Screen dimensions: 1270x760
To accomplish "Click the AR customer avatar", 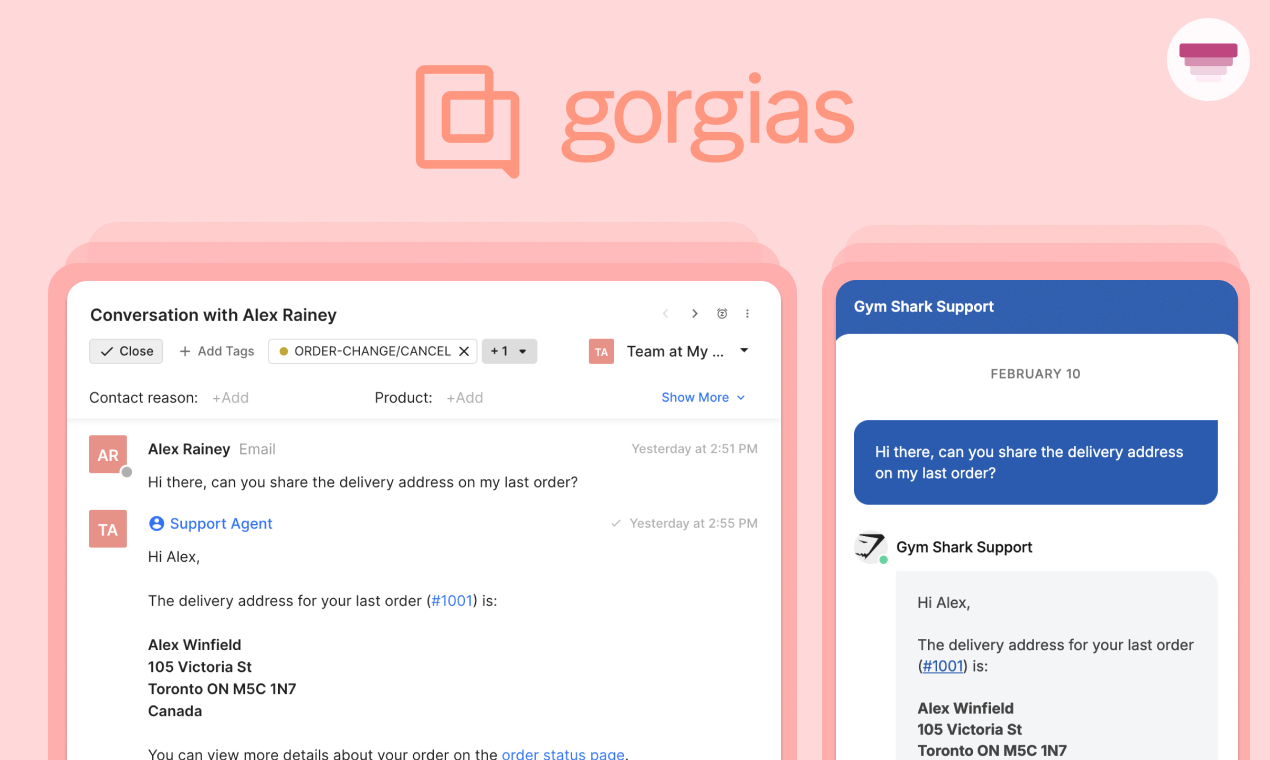I will pyautogui.click(x=108, y=455).
